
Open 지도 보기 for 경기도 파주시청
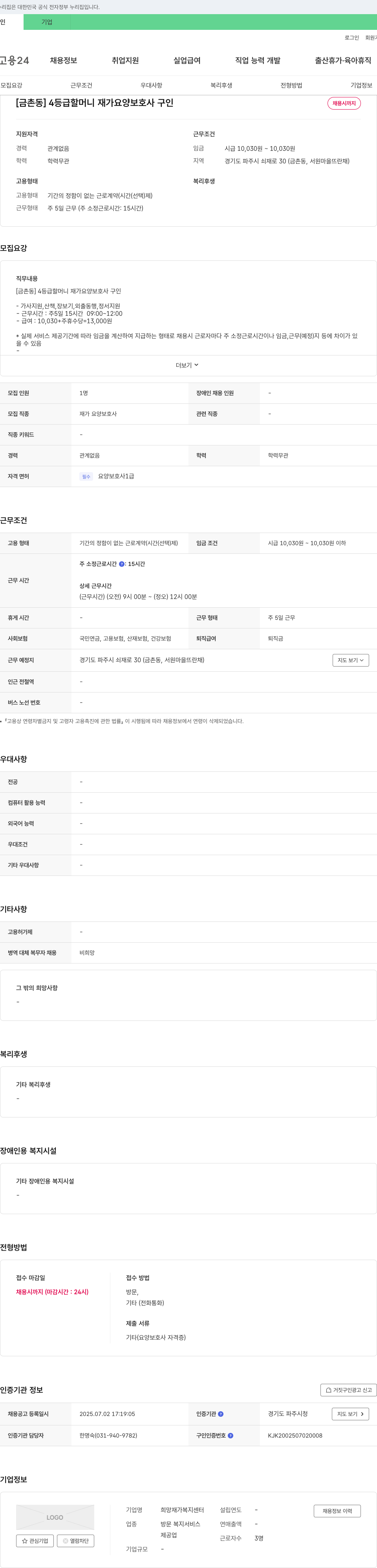tap(350, 1414)
